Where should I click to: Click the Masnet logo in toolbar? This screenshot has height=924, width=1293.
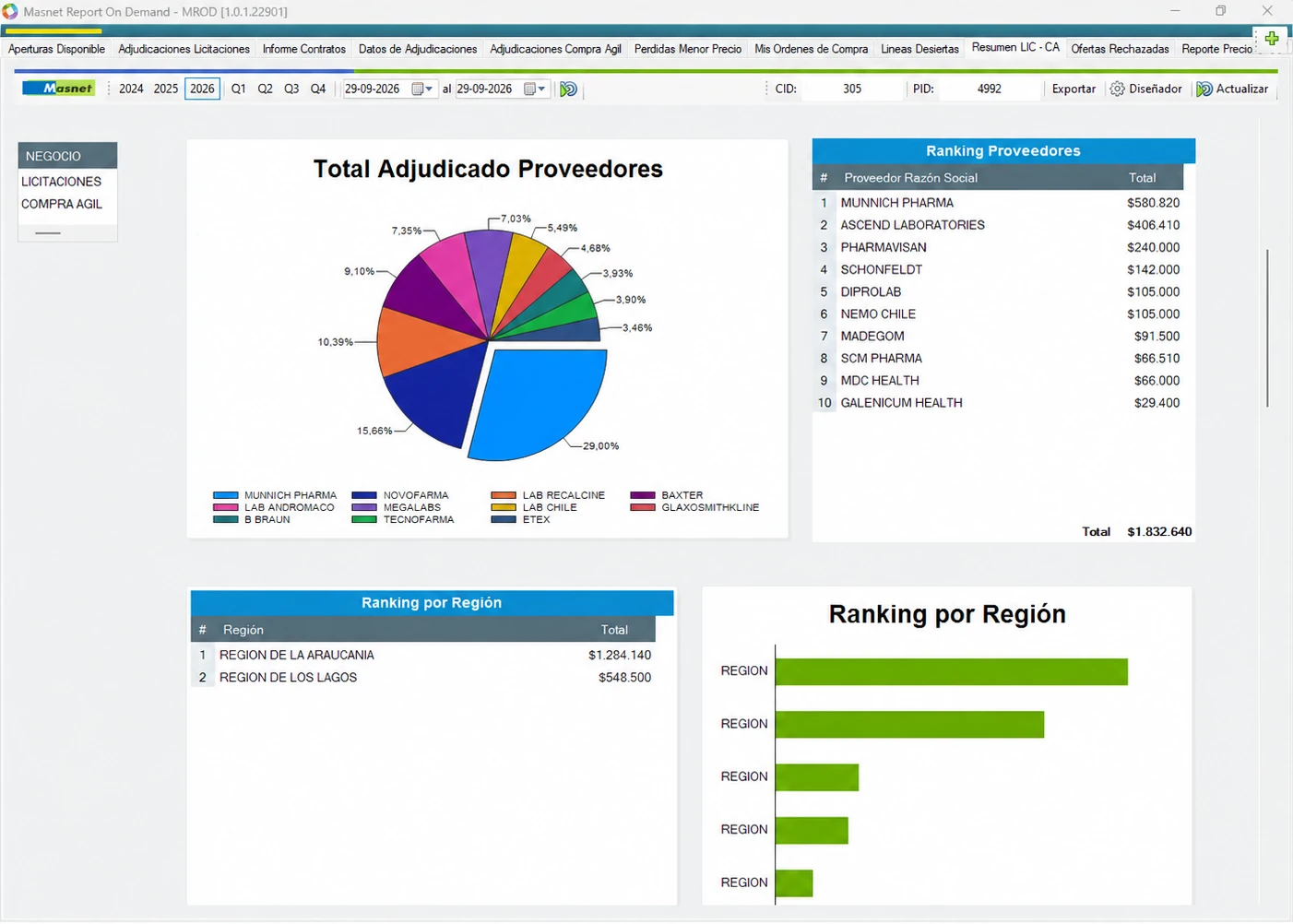point(58,89)
